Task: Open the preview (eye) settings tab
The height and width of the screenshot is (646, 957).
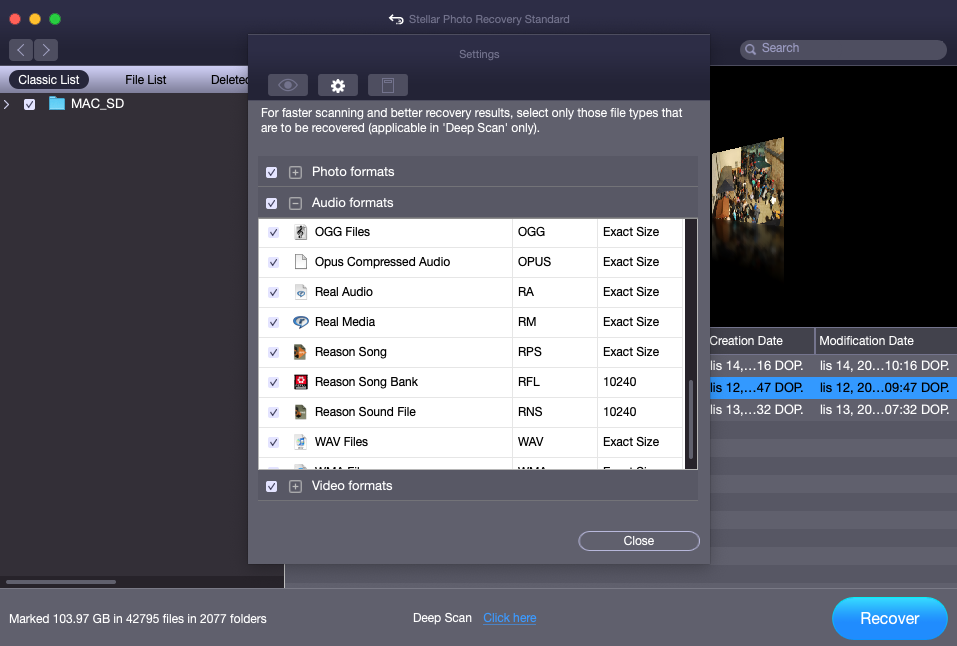Action: point(287,85)
